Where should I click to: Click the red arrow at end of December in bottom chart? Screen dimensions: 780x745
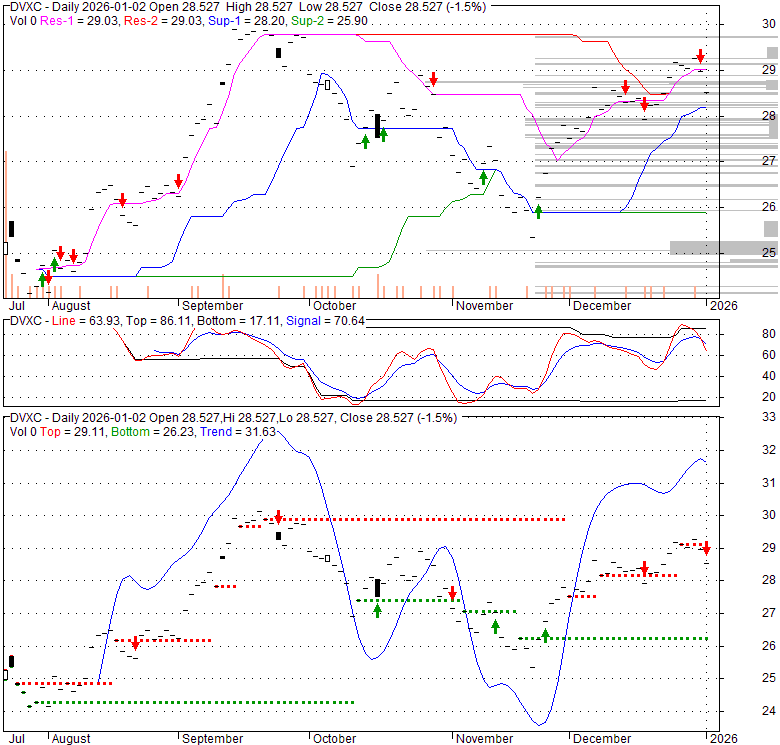pyautogui.click(x=706, y=549)
